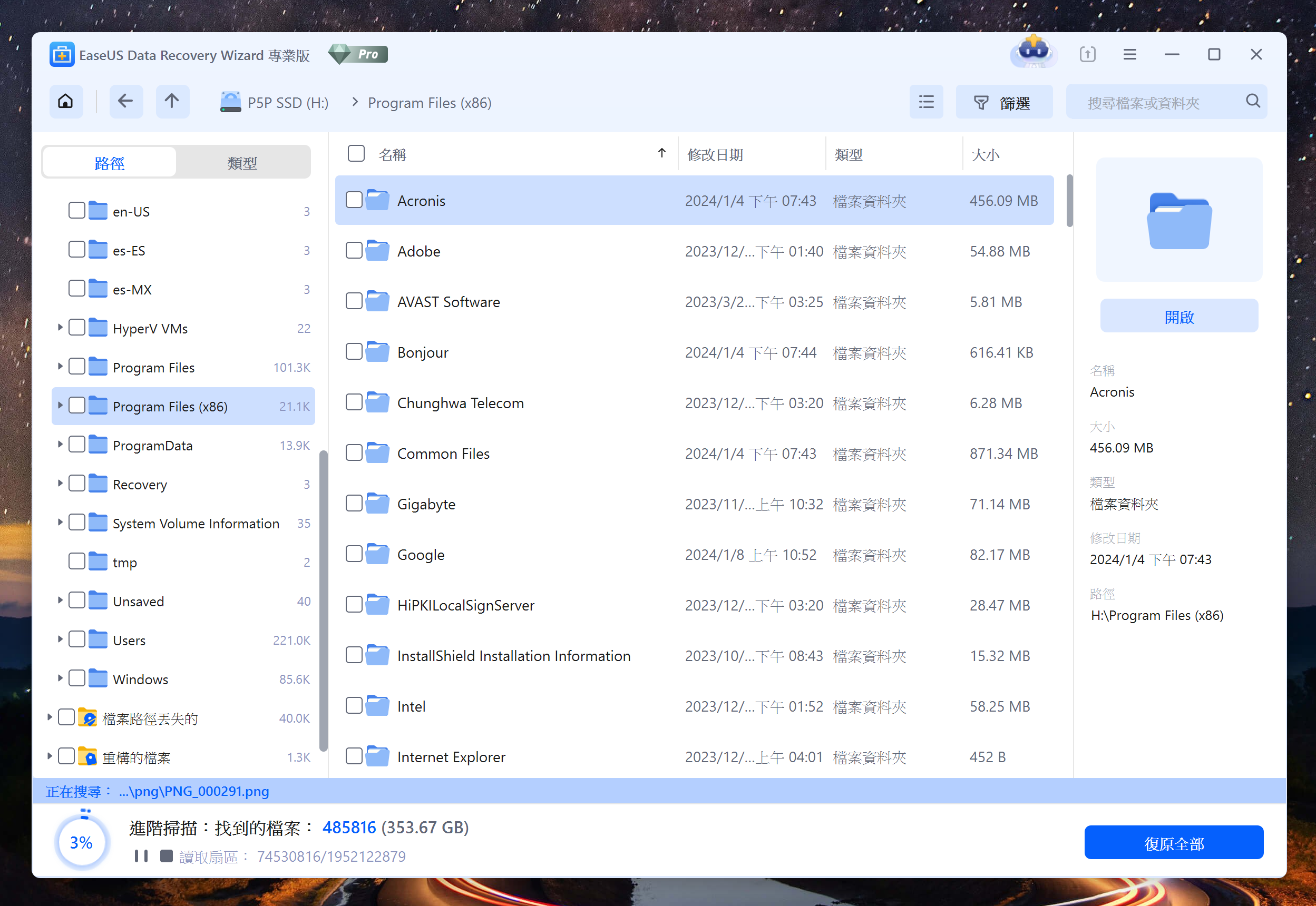Screen dimensions: 1316x906
Task: Go back with left arrow button
Action: tap(125, 102)
